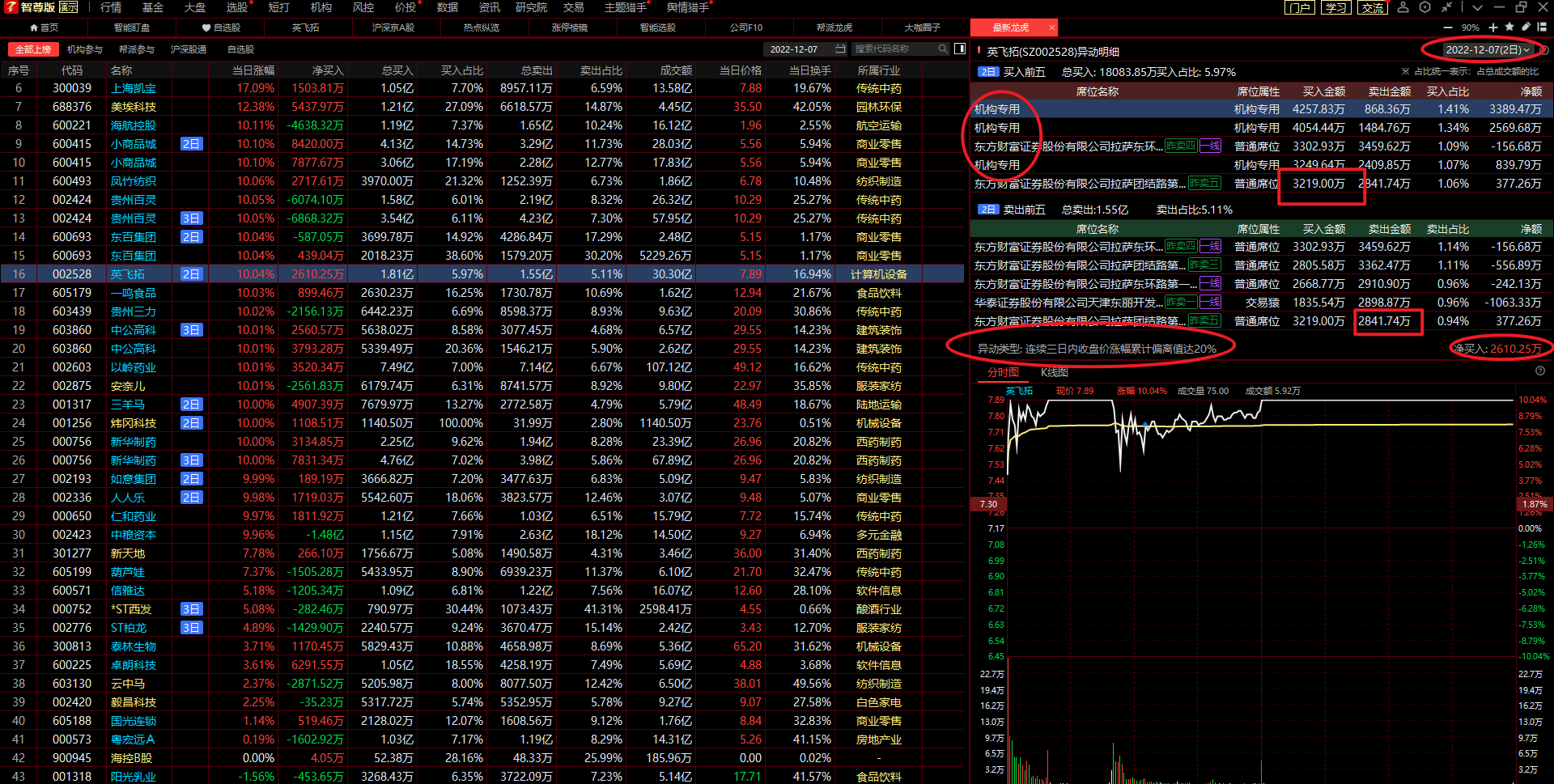The image size is (1554, 784).
Task: Open the 2022-12-07(2日) date dropdown
Action: tap(1488, 50)
